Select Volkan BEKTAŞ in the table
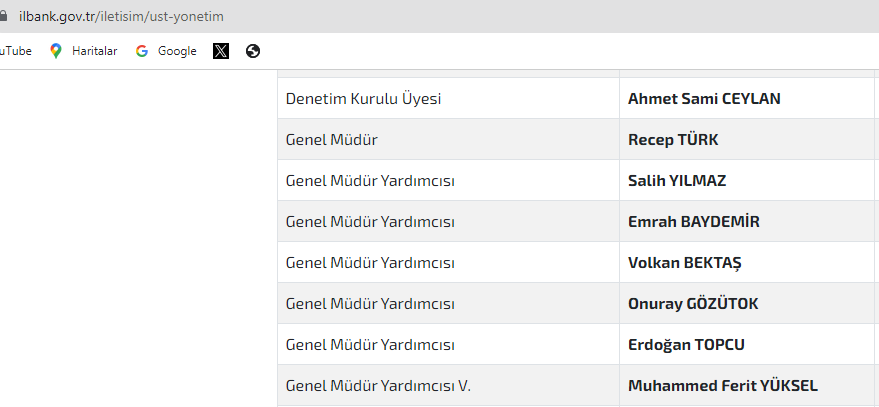The width and height of the screenshot is (879, 407). pos(684,262)
